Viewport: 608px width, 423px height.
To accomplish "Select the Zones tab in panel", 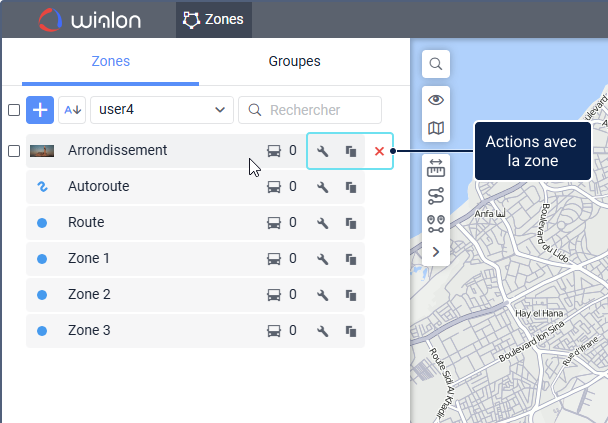I will (x=111, y=61).
